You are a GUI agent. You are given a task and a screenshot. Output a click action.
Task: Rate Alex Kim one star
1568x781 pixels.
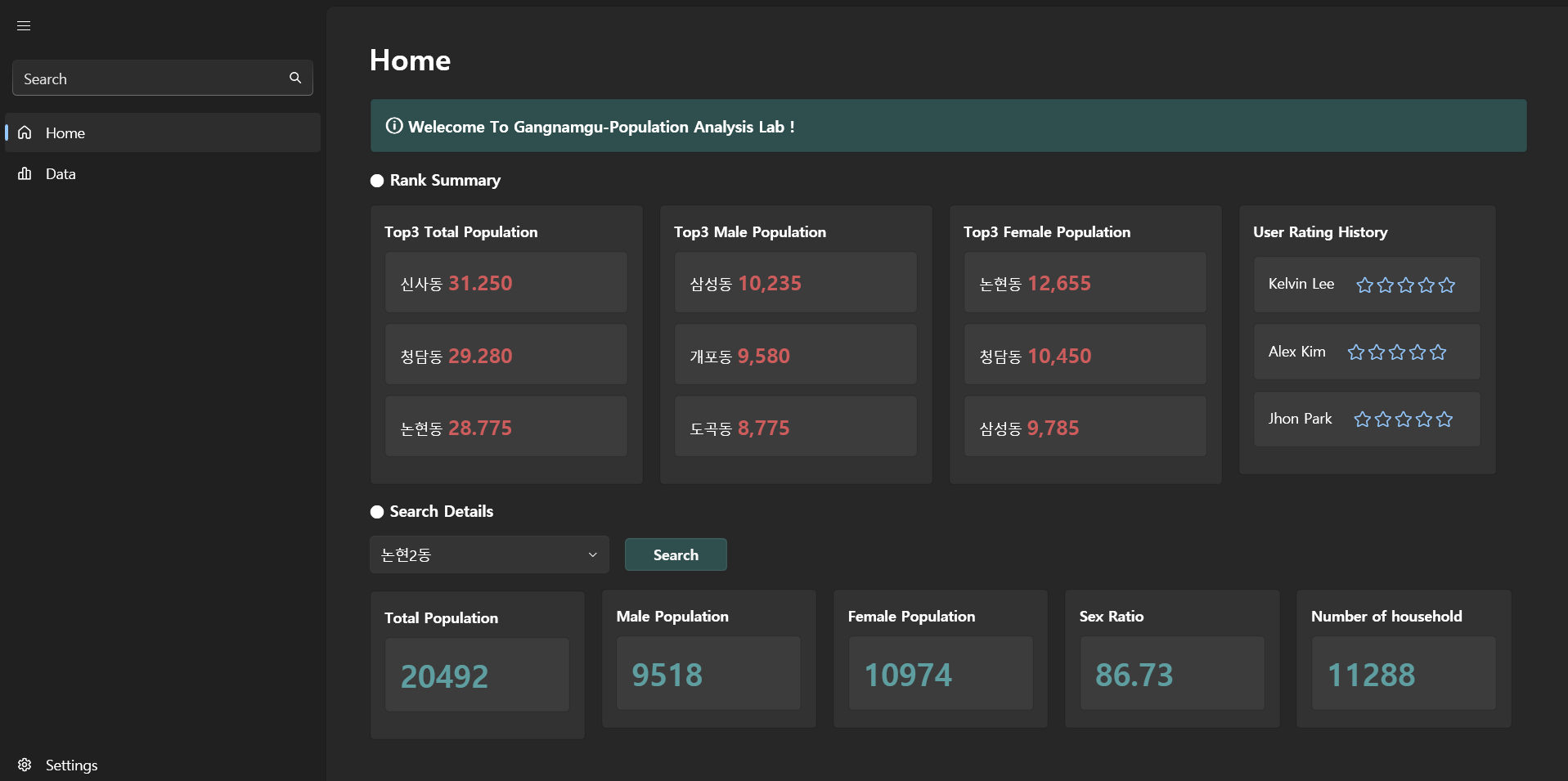pos(1356,352)
